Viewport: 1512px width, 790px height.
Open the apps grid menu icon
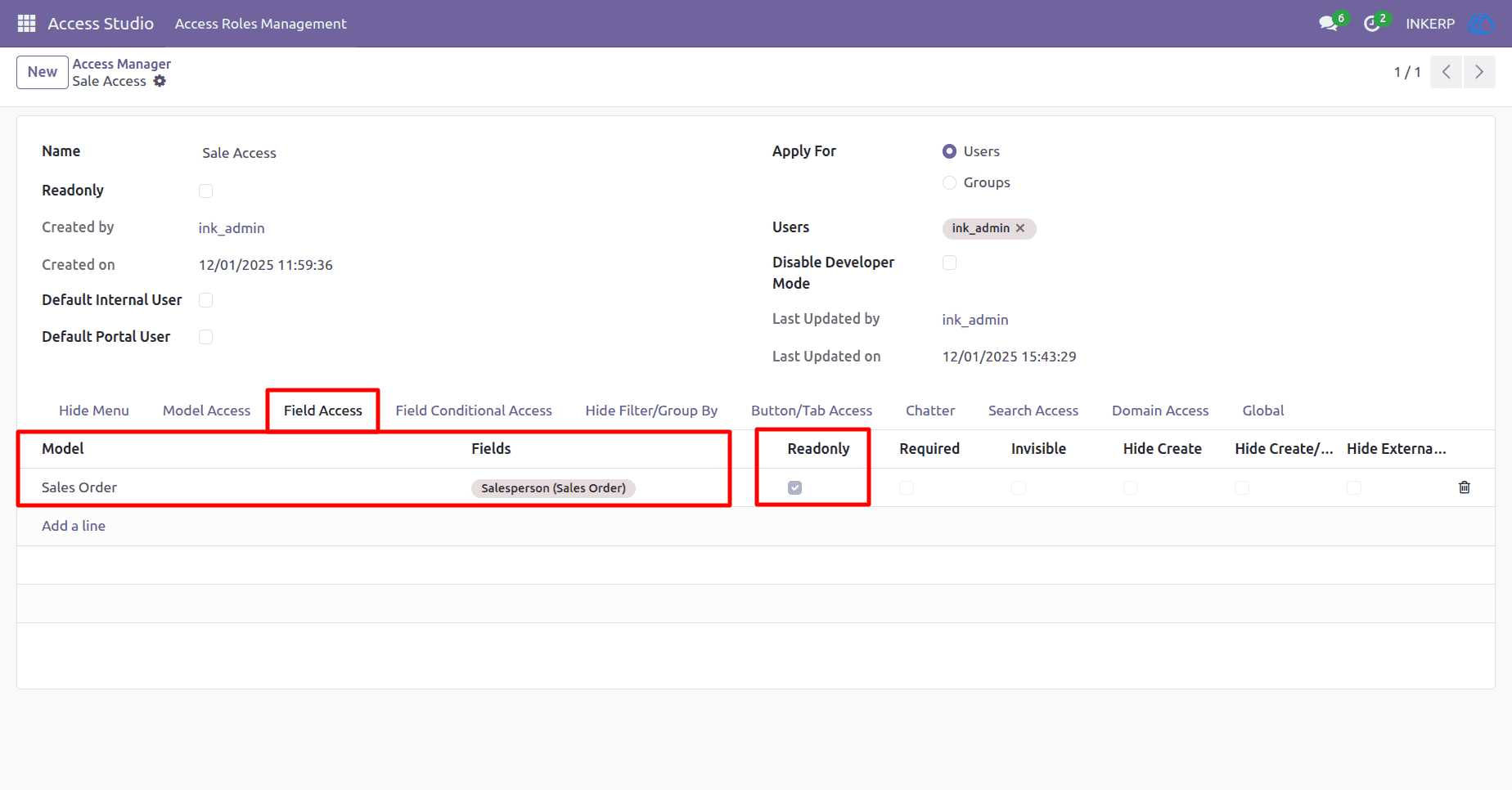[x=26, y=24]
